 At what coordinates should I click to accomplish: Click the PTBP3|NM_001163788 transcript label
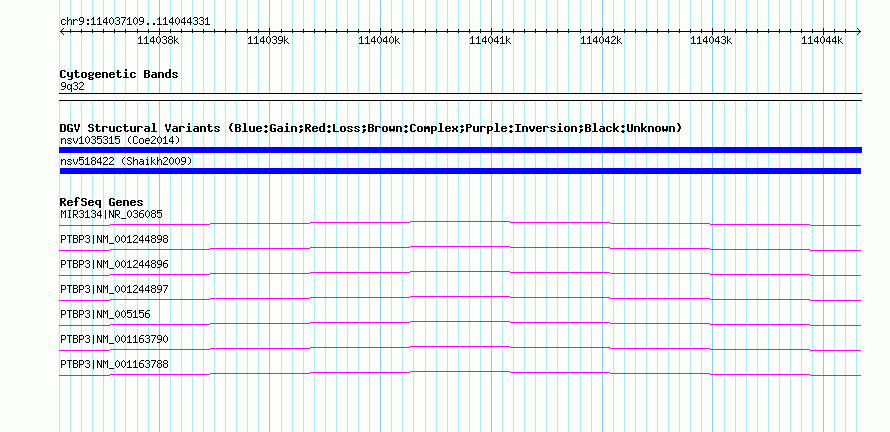(114, 364)
